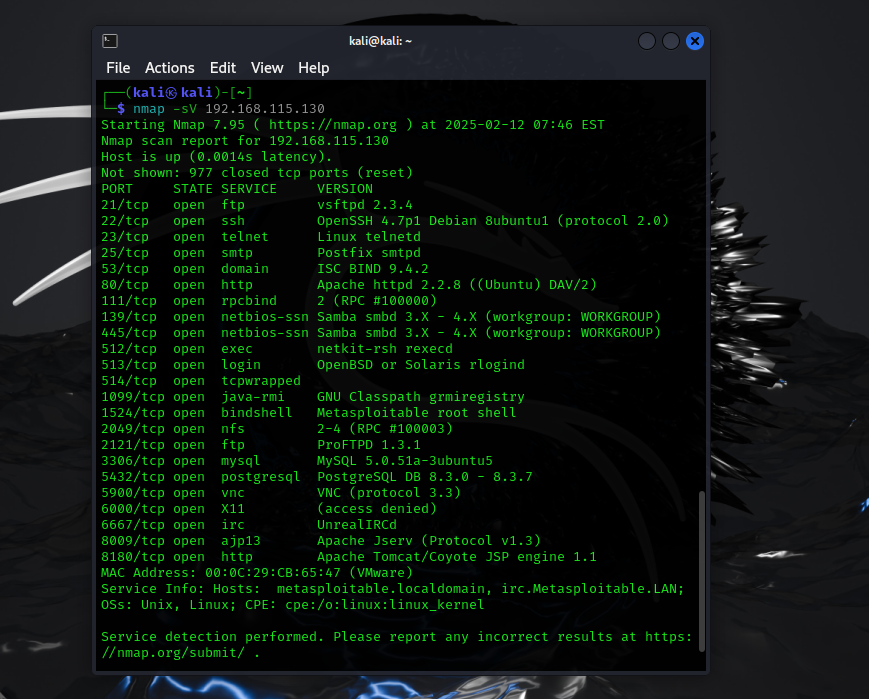
Task: Click the terminal vertical scrollbar
Action: tap(702, 571)
